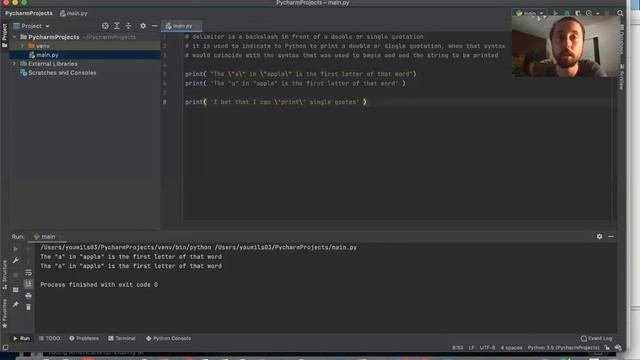This screenshot has width=640, height=360.
Task: Open the Problems tool window
Action: (84, 338)
